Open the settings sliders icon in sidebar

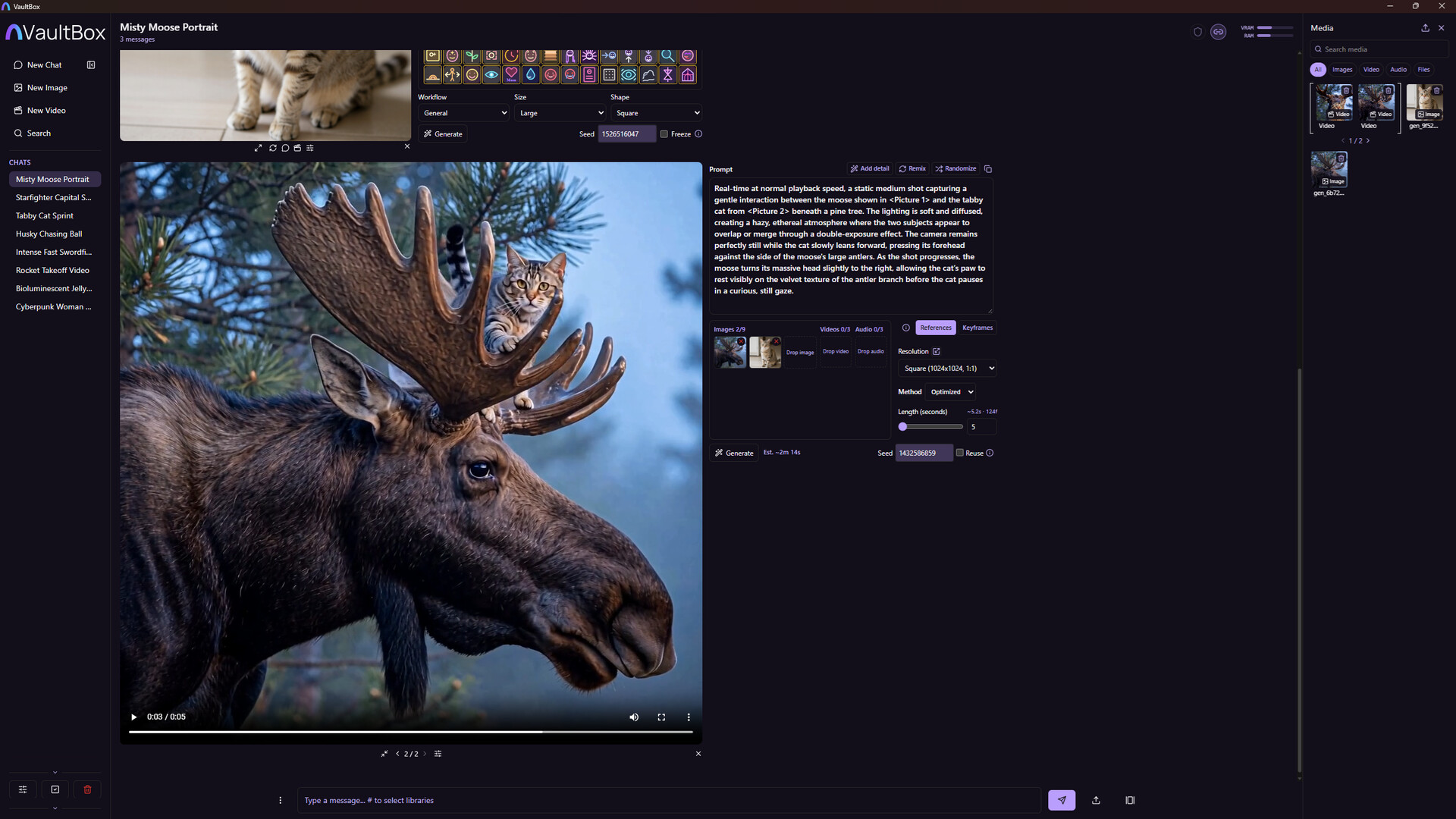click(23, 789)
